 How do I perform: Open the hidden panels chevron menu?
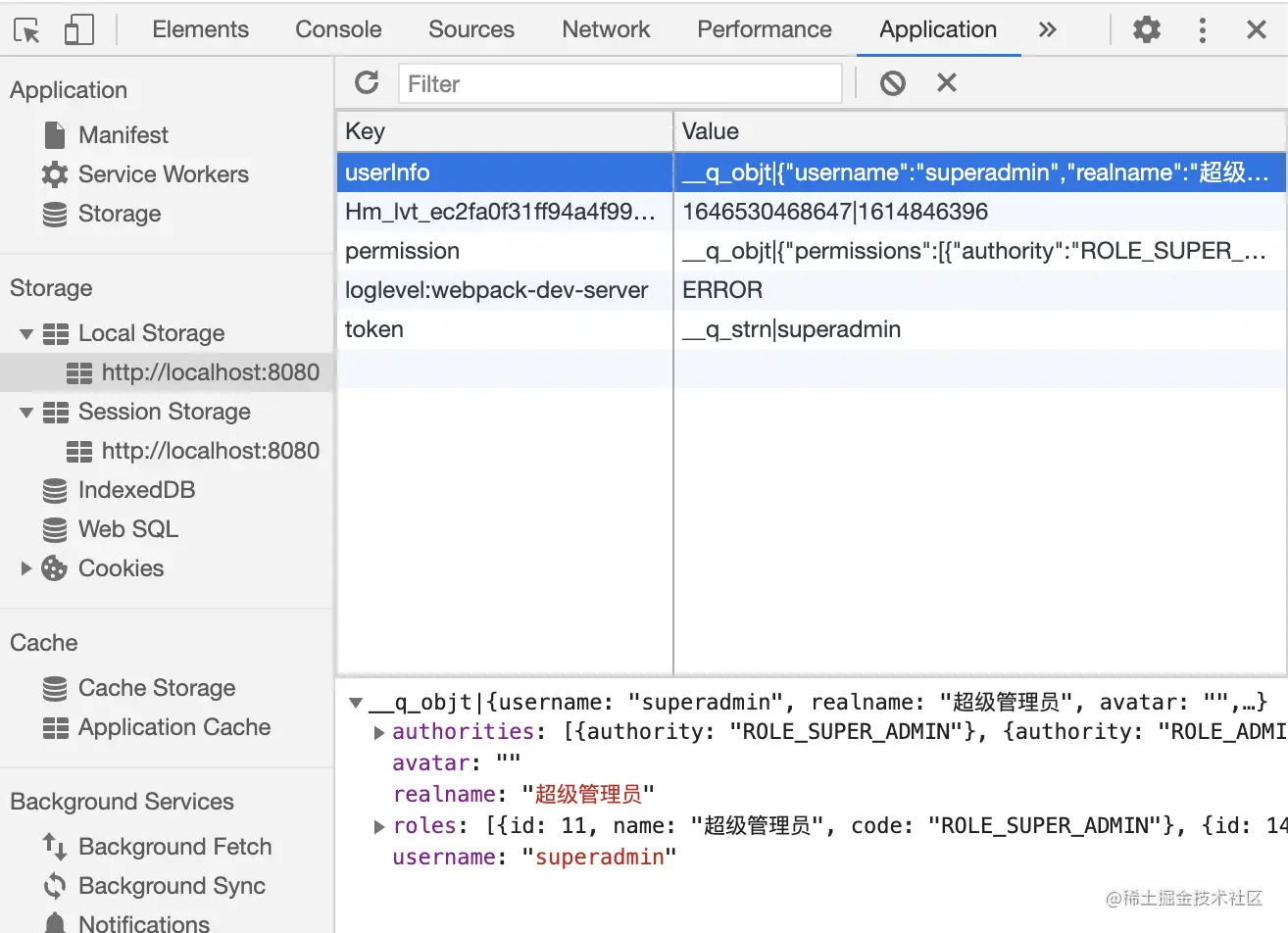[x=1047, y=29]
